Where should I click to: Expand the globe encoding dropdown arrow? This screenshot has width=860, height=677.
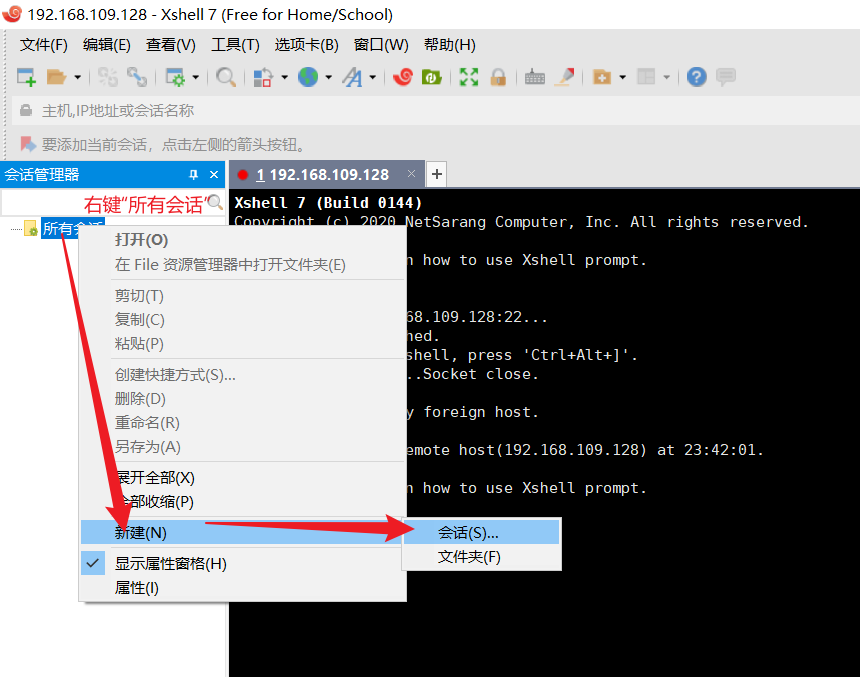point(329,77)
